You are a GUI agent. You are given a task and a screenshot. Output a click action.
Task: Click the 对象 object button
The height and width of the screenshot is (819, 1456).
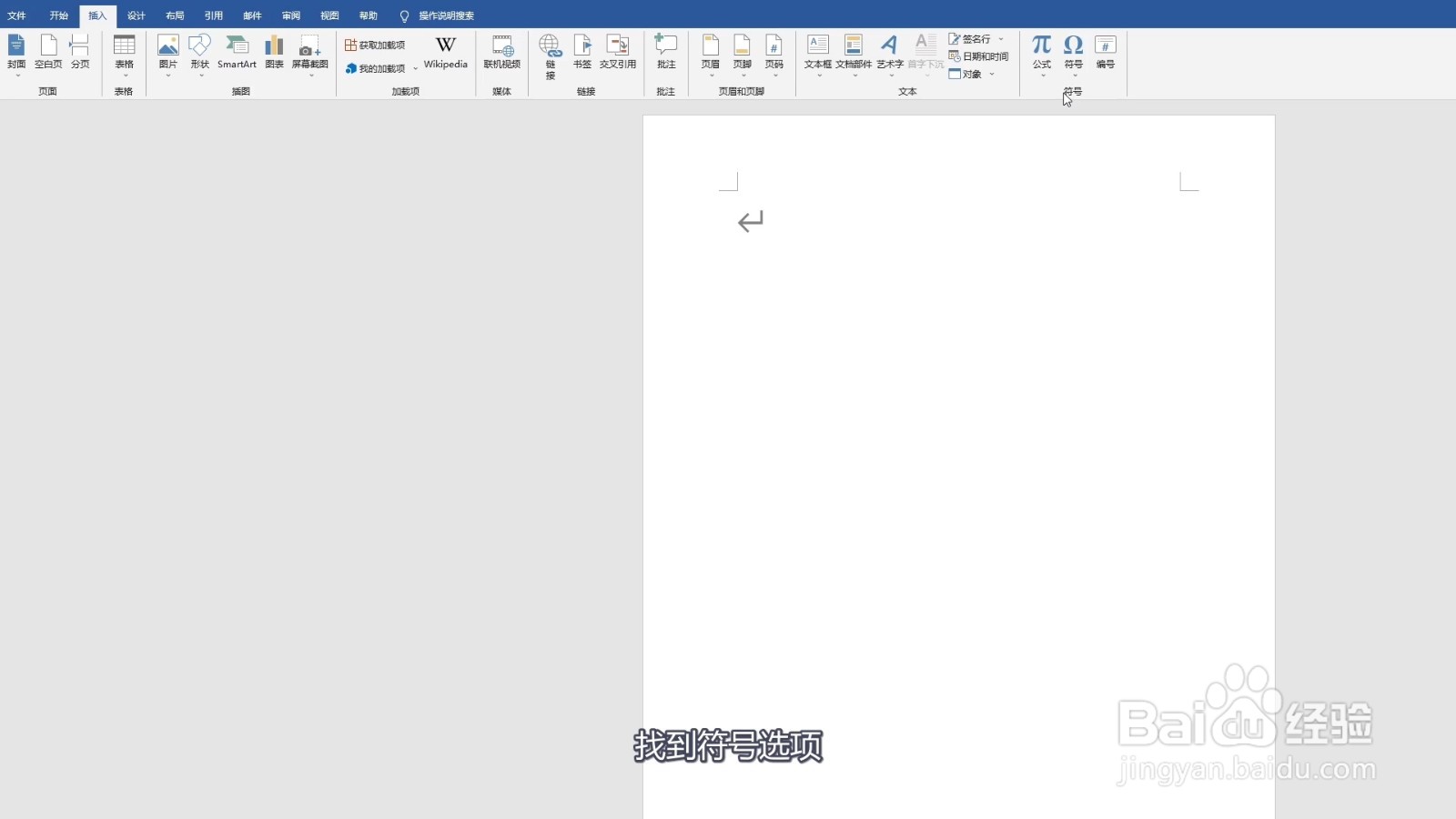[x=966, y=74]
